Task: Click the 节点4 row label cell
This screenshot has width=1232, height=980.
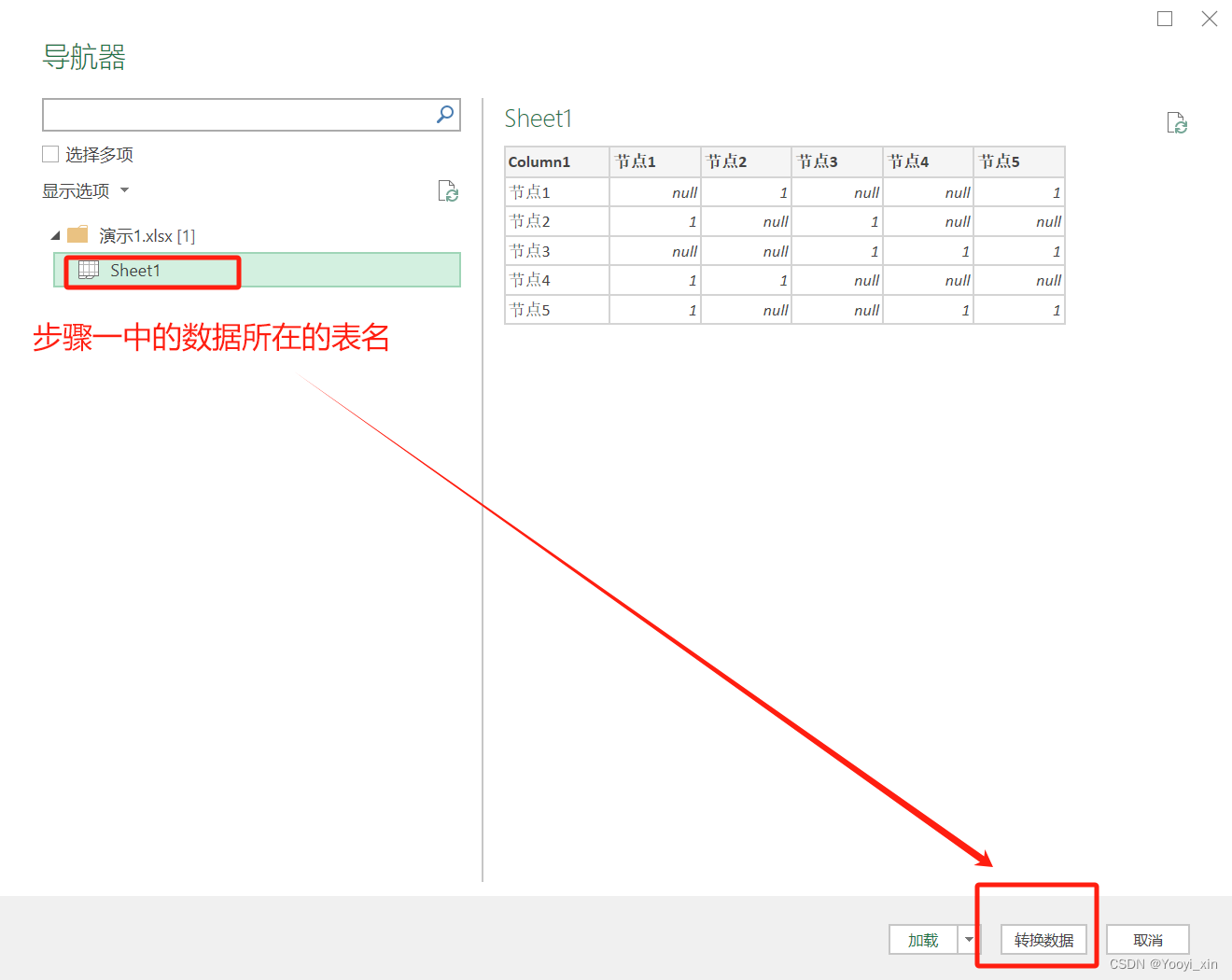Action: pos(557,280)
